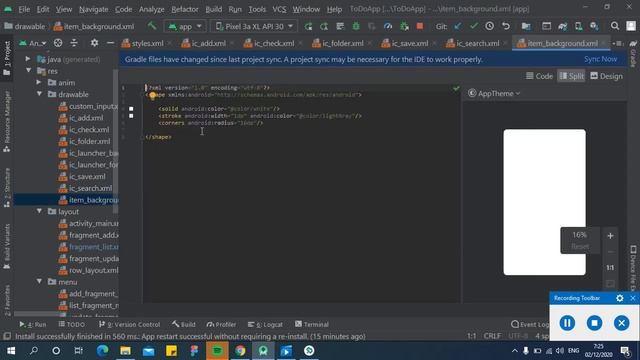Open the Pixel 3a XL API 30 device dropdown
Image resolution: width=640 pixels, height=360 pixels.
pyautogui.click(x=254, y=27)
